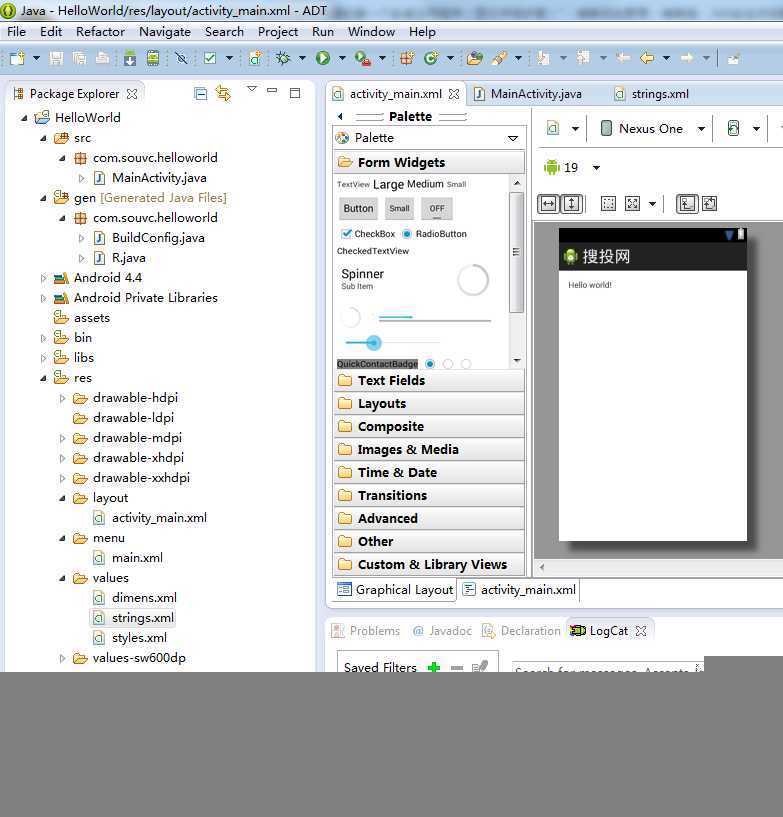Image resolution: width=783 pixels, height=817 pixels.
Task: Open the Android Virtual Device Manager icon
Action: [x=153, y=58]
